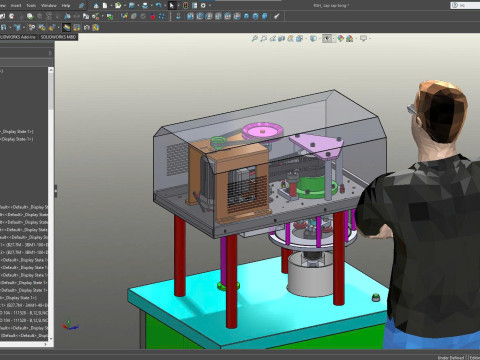Open File Properties icon beside the Rebuild icon

pyautogui.click(x=194, y=6)
